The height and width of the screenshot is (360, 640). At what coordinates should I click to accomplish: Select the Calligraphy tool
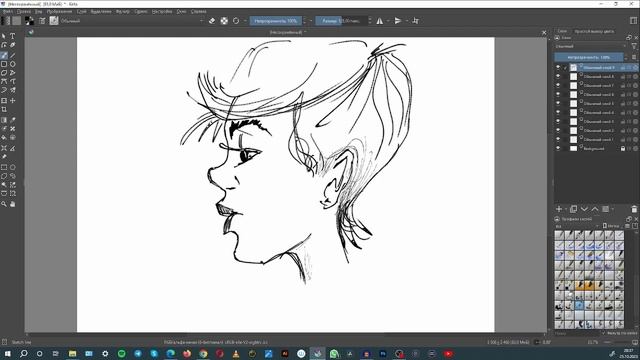coord(13,45)
